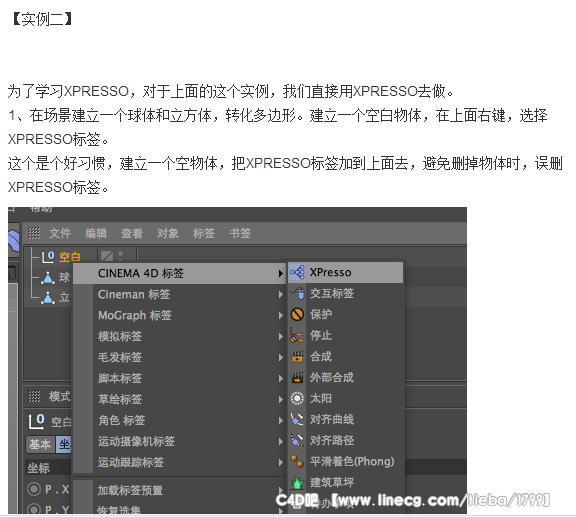
Task: Click the 建筑草坪 grass icon
Action: point(298,482)
